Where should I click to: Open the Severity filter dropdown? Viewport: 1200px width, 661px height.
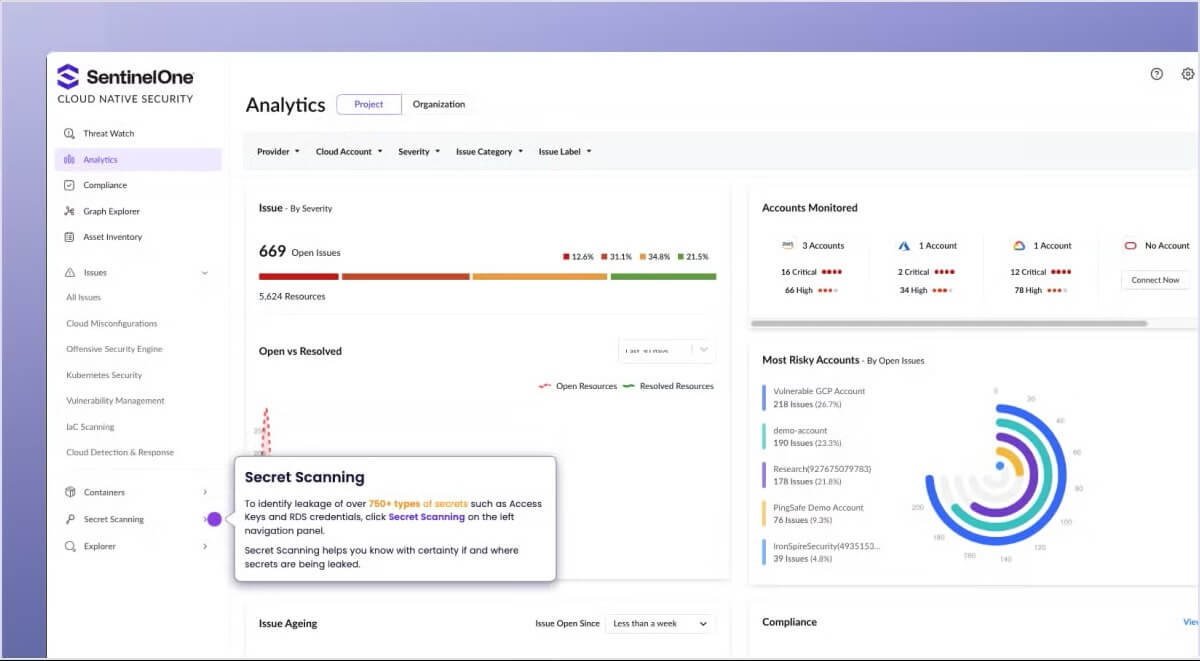pos(419,152)
